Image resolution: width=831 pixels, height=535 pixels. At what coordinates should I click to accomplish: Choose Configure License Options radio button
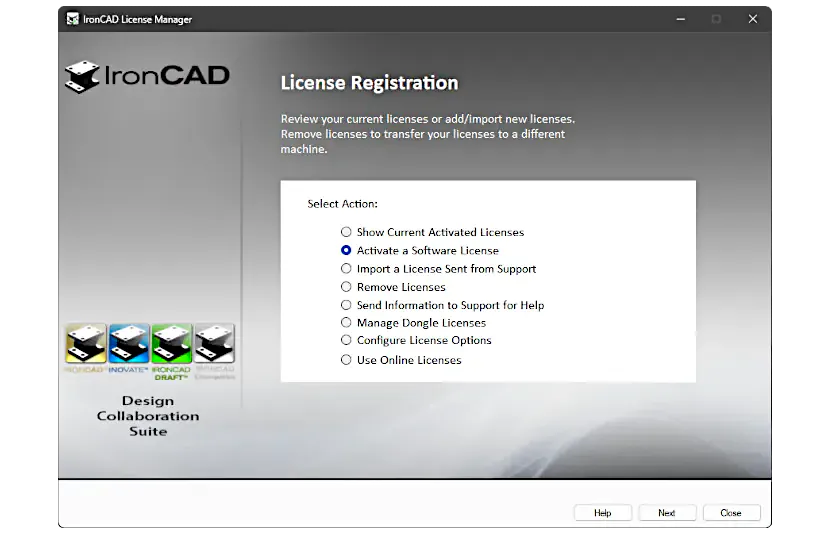click(x=346, y=340)
